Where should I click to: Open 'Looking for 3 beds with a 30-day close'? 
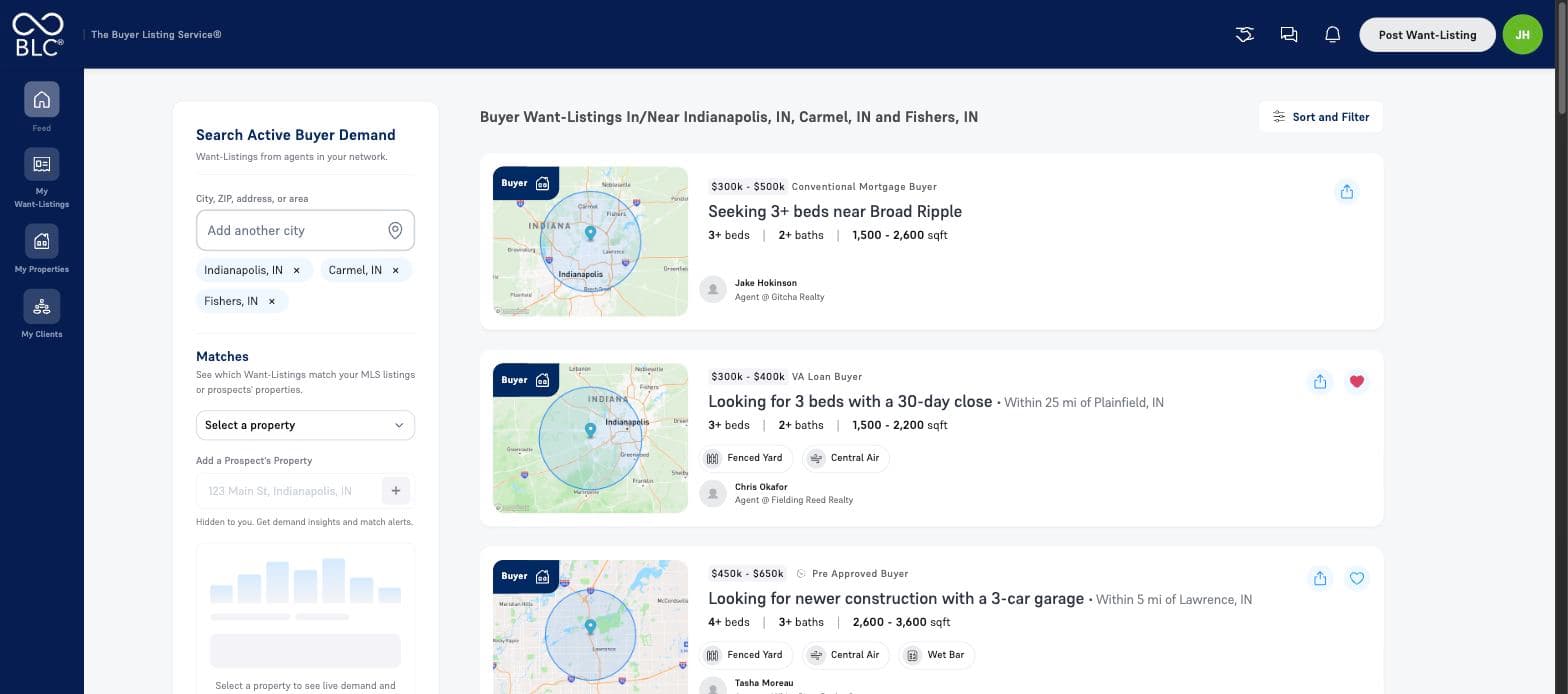(x=850, y=401)
